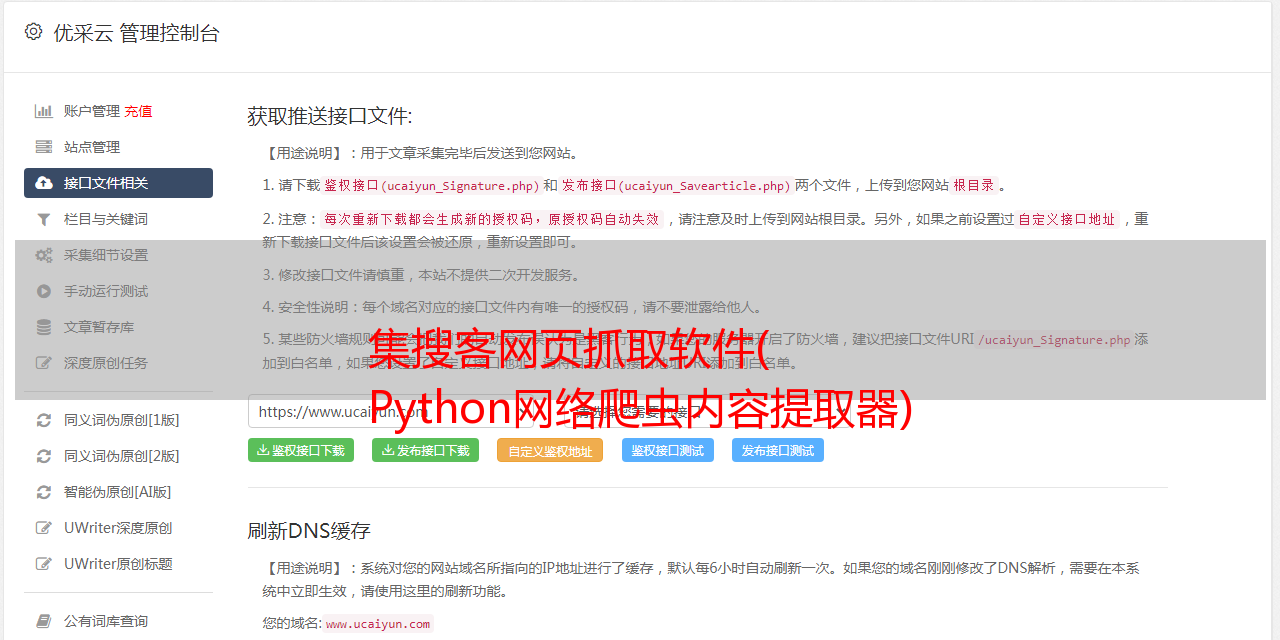Click the red 充值 link
The image size is (1280, 640).
(x=138, y=111)
